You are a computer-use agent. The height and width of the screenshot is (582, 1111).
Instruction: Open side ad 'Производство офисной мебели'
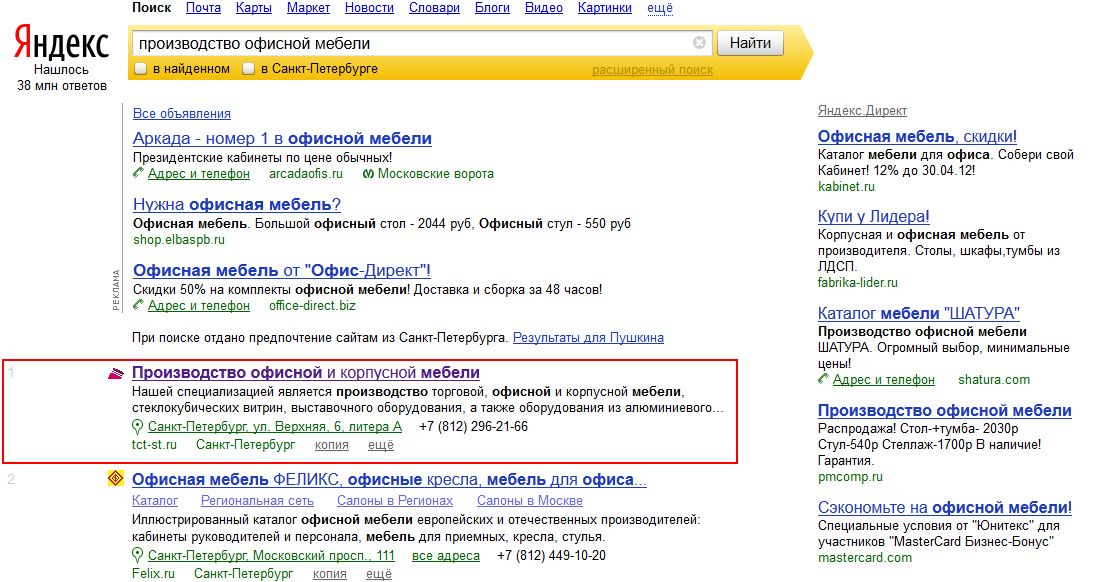pyautogui.click(x=944, y=410)
